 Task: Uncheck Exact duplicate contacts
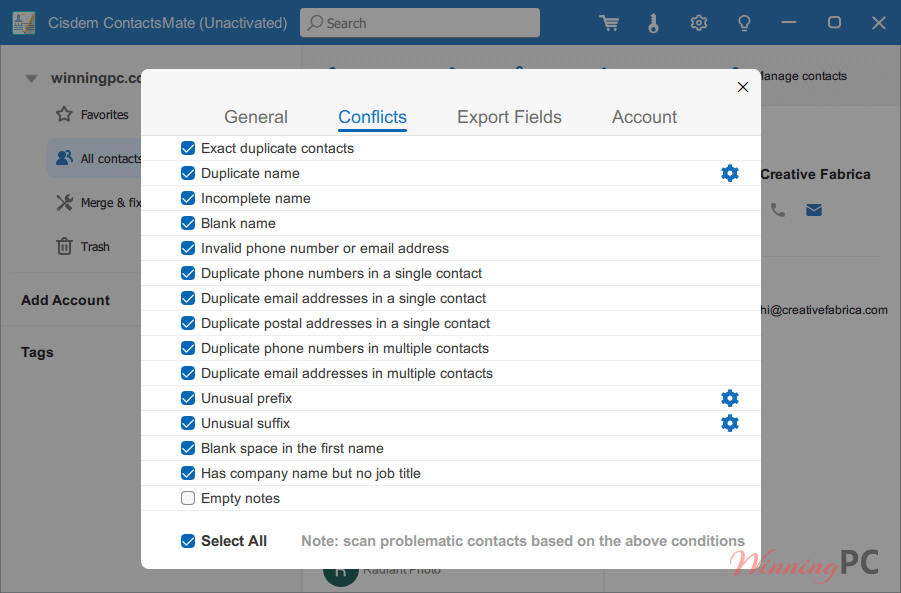point(188,148)
